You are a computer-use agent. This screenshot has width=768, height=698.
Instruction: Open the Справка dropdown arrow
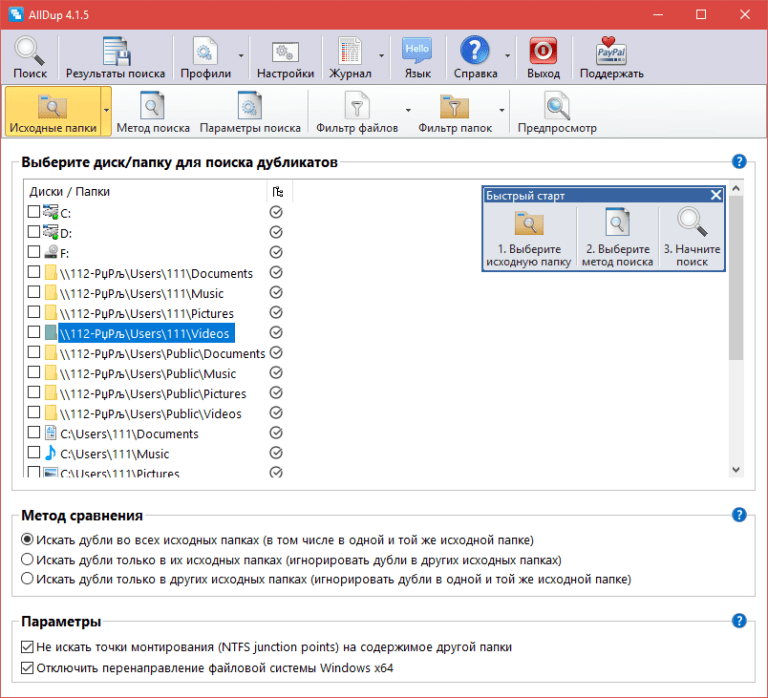point(508,57)
